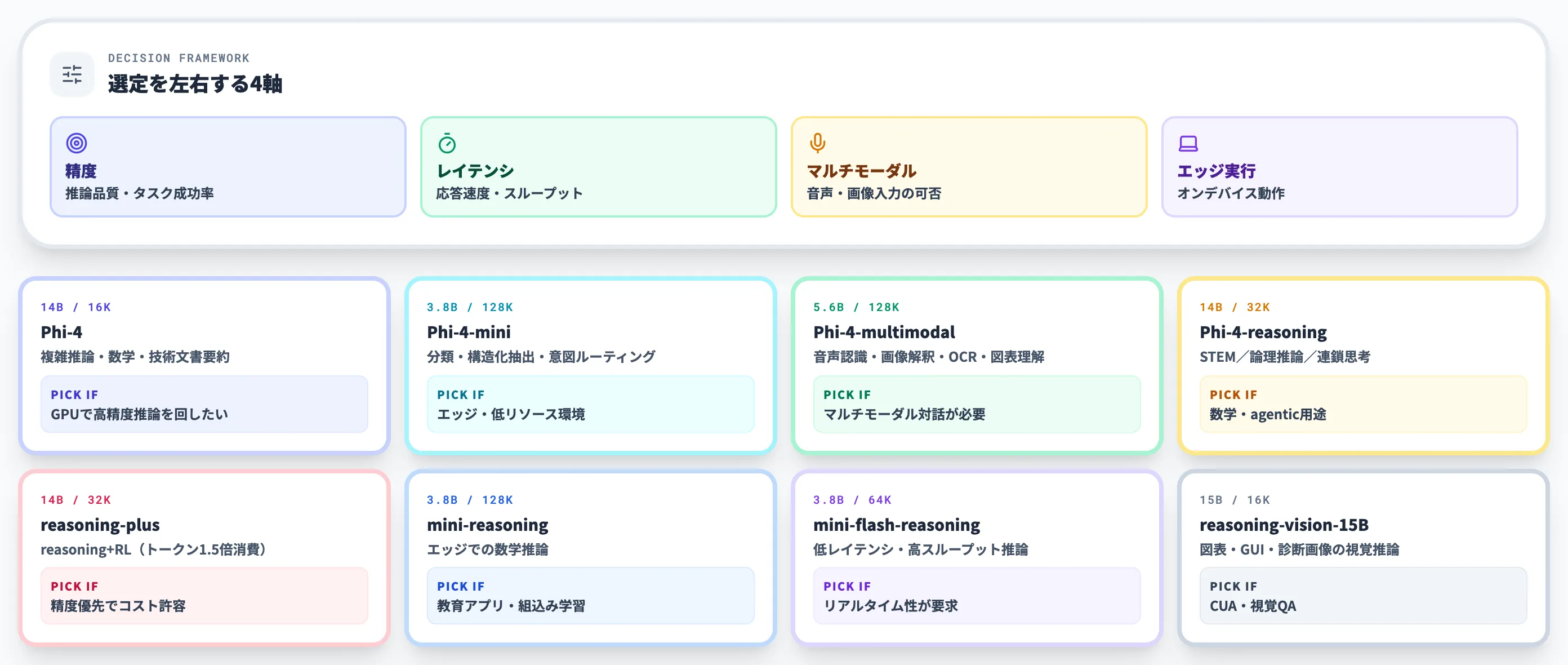Select the axis title "エッジ実行"

point(1216,171)
